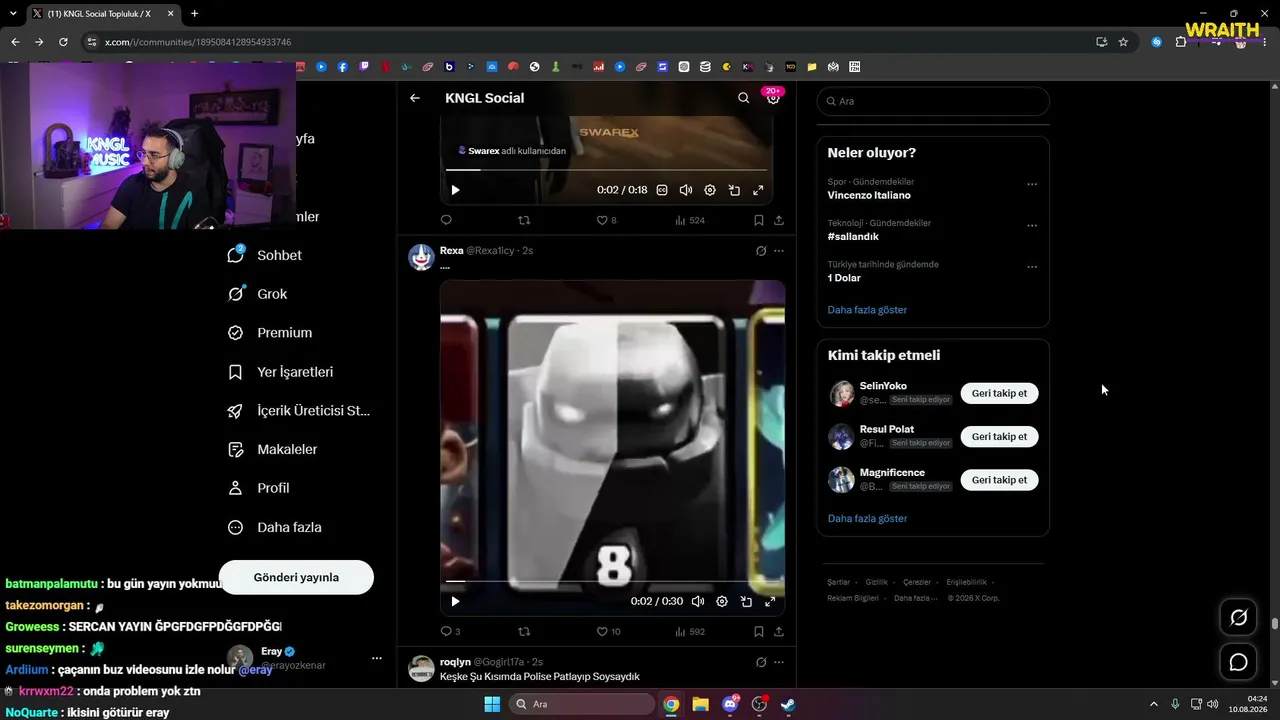This screenshot has width=1280, height=720.
Task: Open Grok from the left sidebar
Action: tap(258, 294)
